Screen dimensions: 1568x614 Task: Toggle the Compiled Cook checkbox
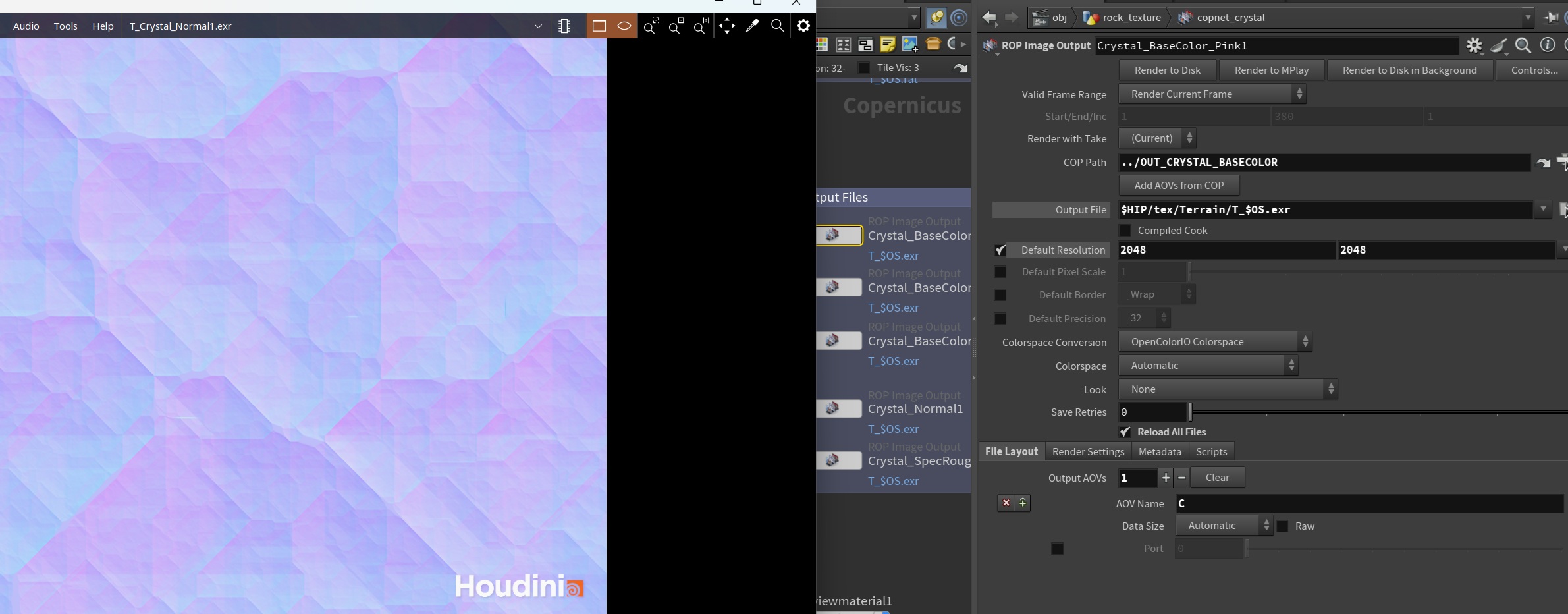click(x=1125, y=231)
